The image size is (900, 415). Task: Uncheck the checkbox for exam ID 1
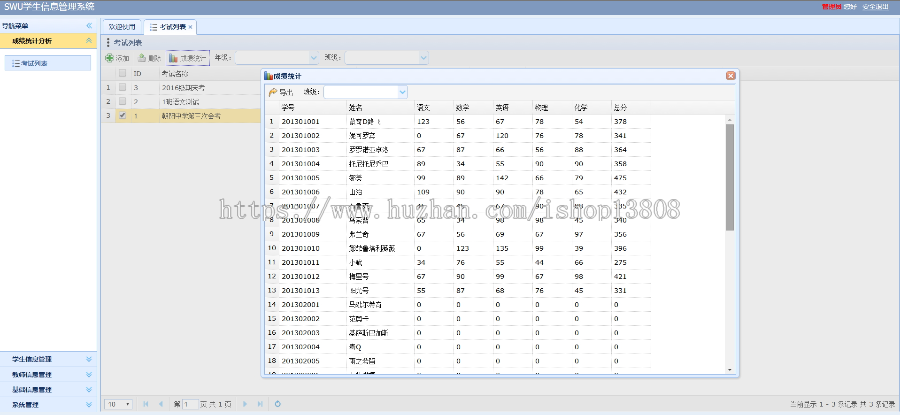pyautogui.click(x=122, y=115)
